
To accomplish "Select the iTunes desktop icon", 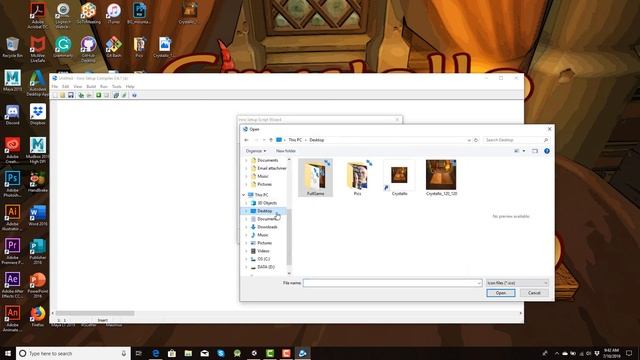I will click(x=113, y=13).
